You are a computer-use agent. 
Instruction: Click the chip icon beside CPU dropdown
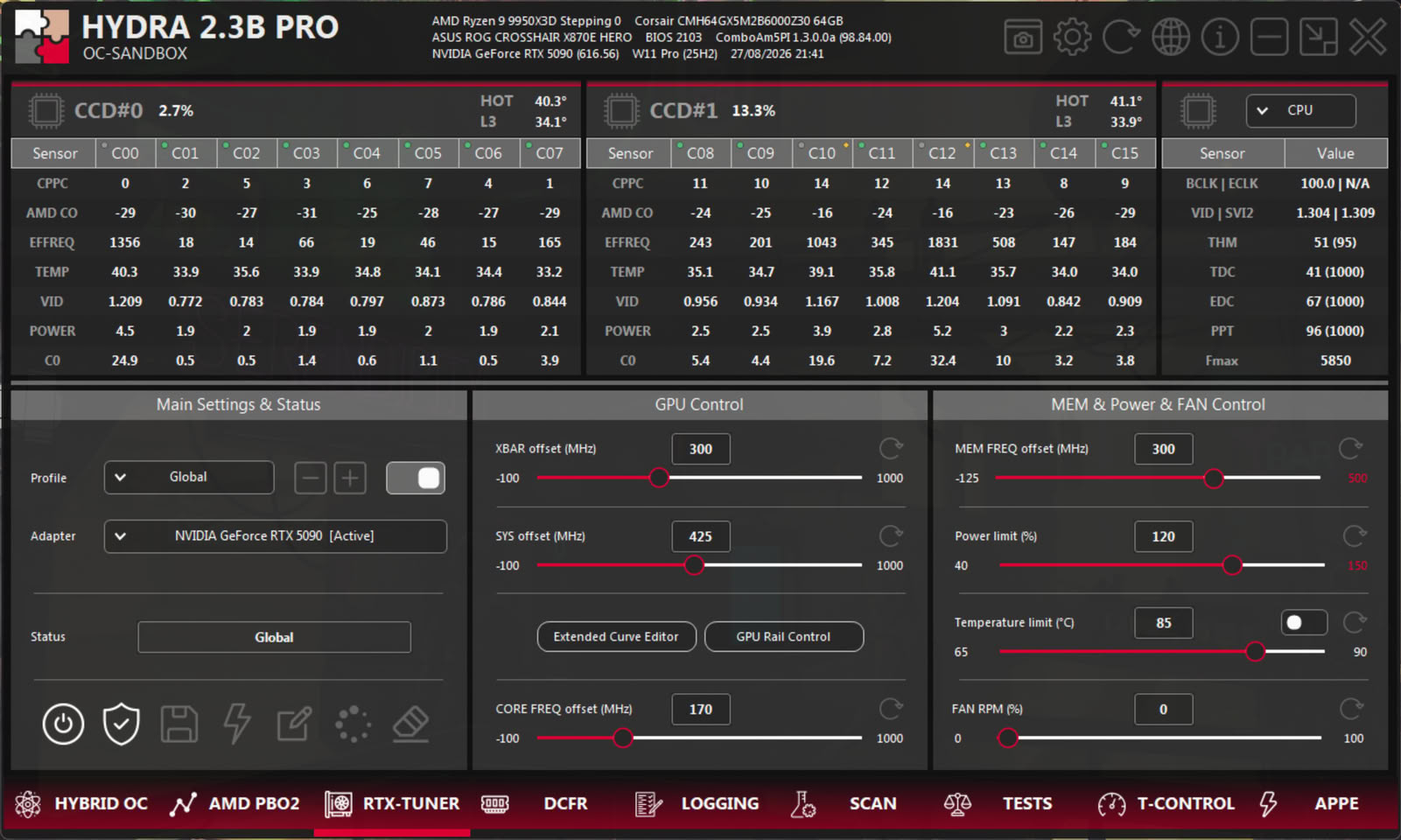tap(1198, 111)
